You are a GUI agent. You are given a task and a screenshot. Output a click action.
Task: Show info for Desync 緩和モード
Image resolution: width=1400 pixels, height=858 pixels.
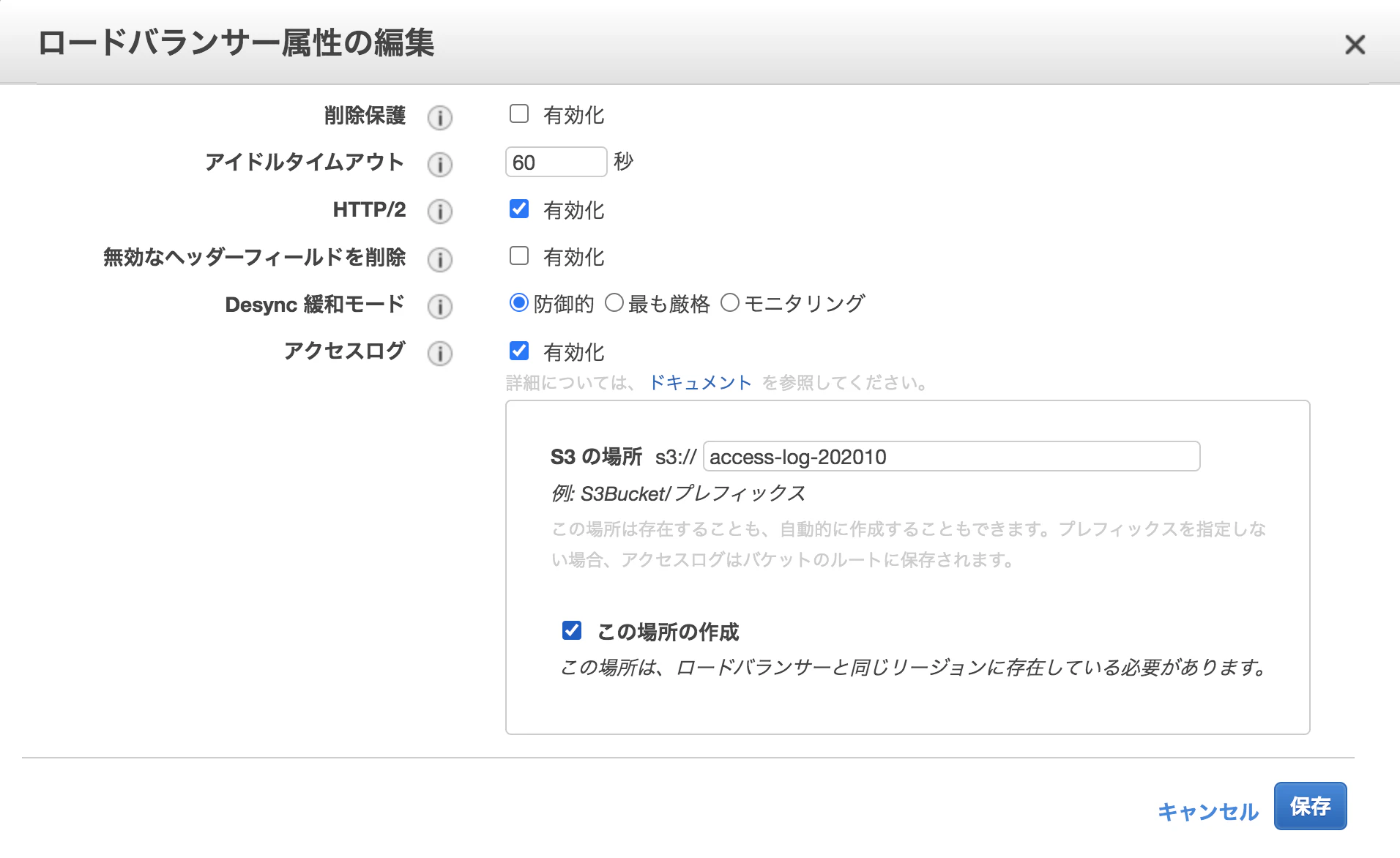440,306
